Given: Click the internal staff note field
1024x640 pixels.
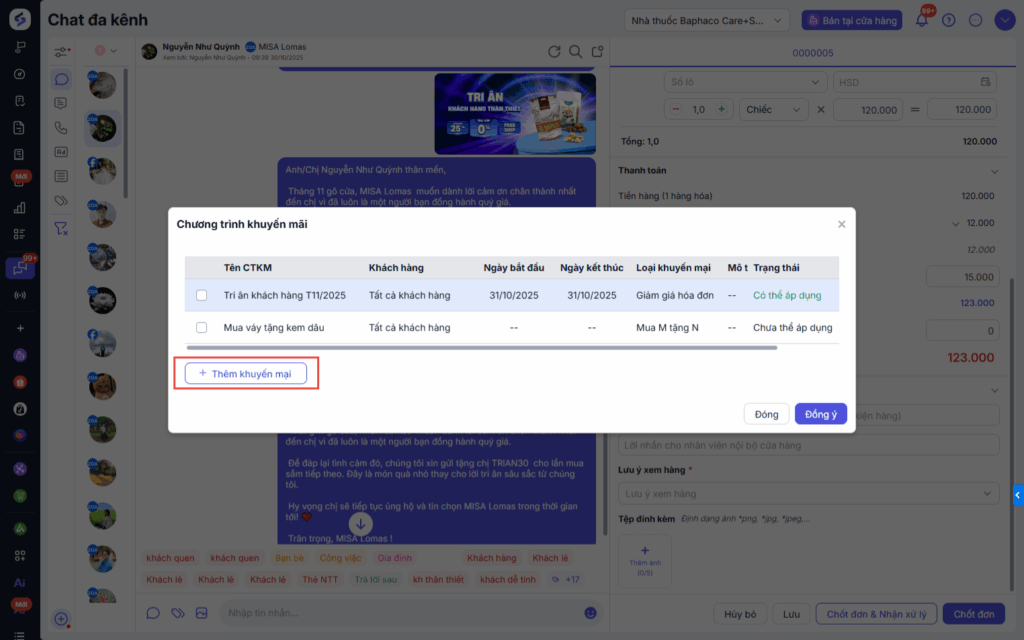Looking at the screenshot, I should pos(808,445).
